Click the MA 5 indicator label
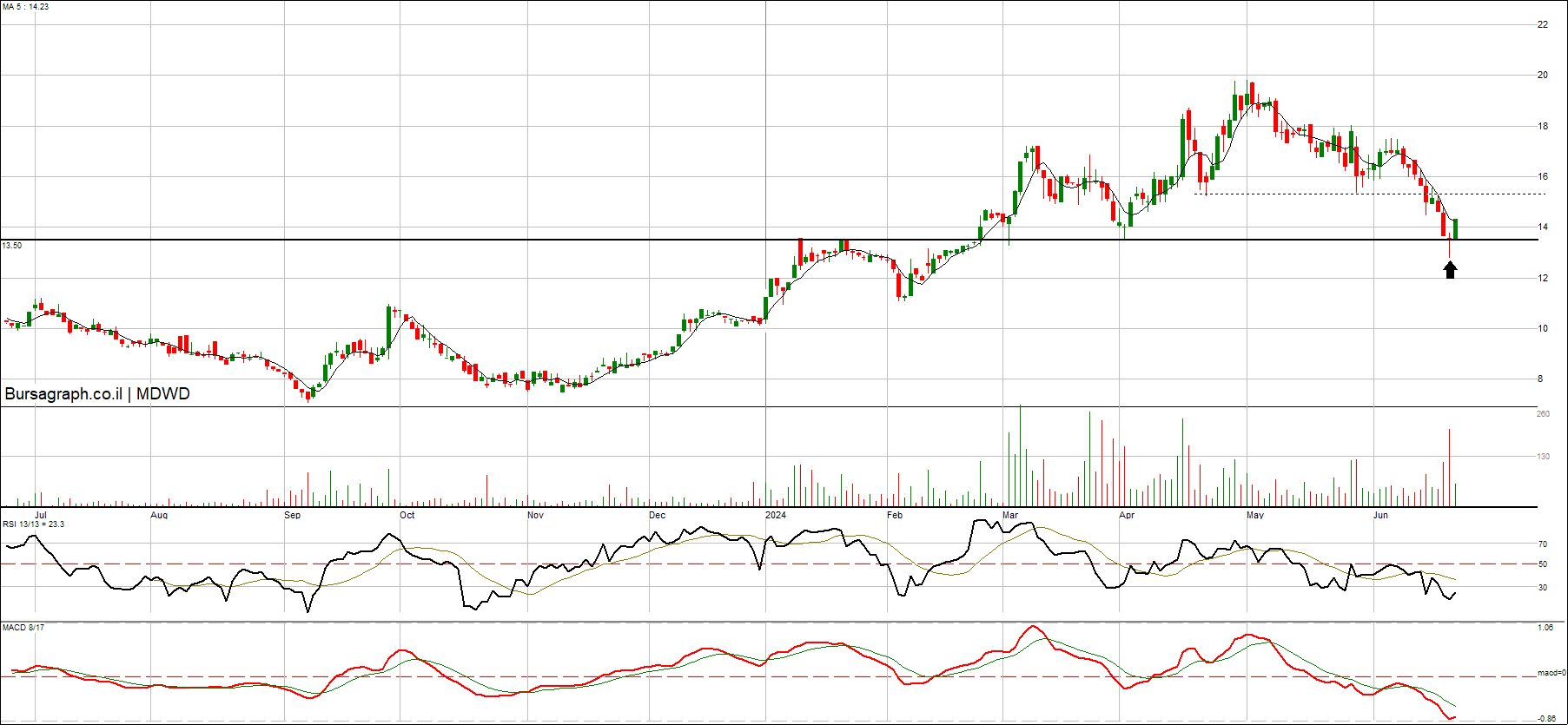 [26, 7]
